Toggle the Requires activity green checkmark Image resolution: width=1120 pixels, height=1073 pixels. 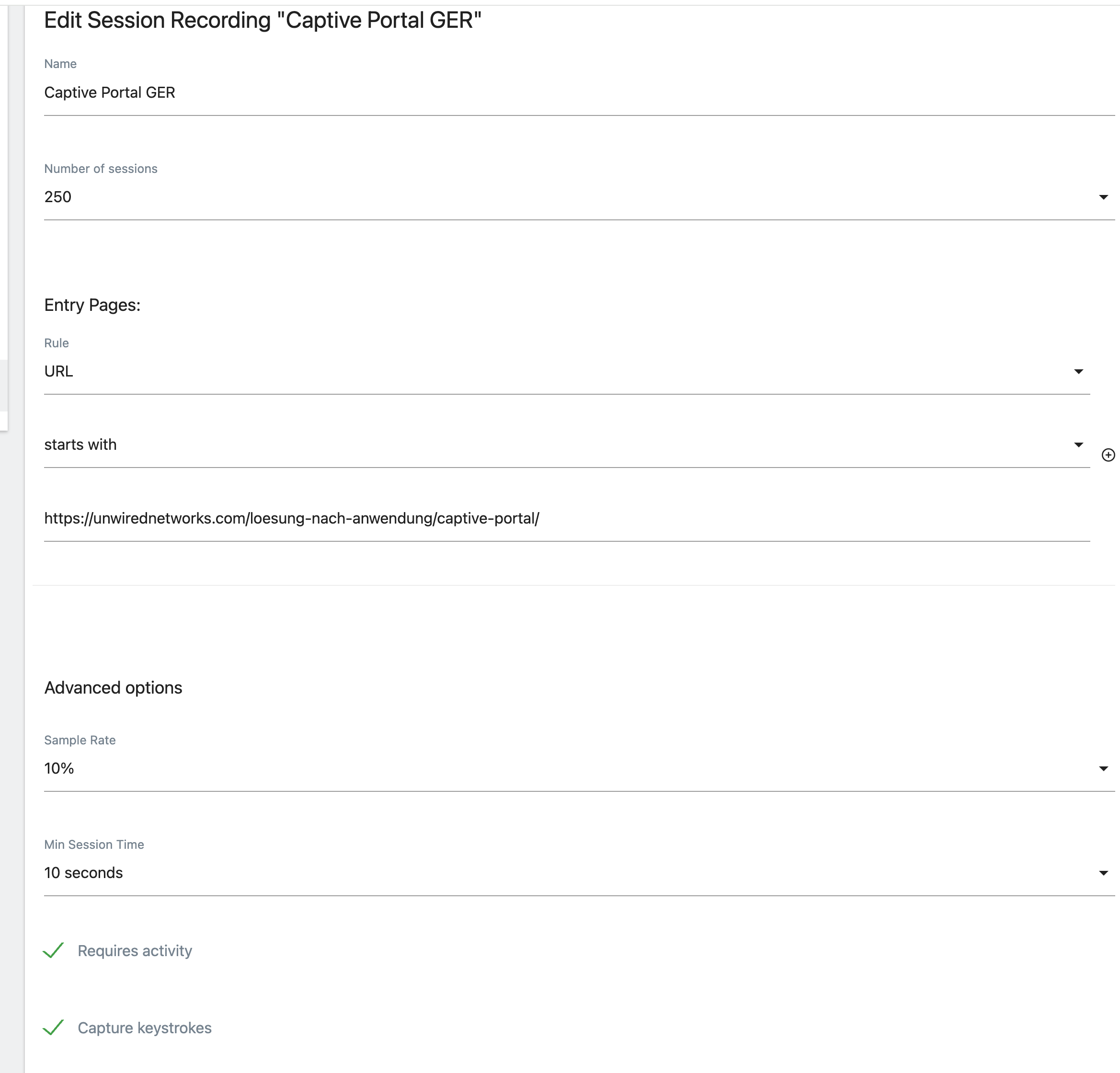[54, 950]
